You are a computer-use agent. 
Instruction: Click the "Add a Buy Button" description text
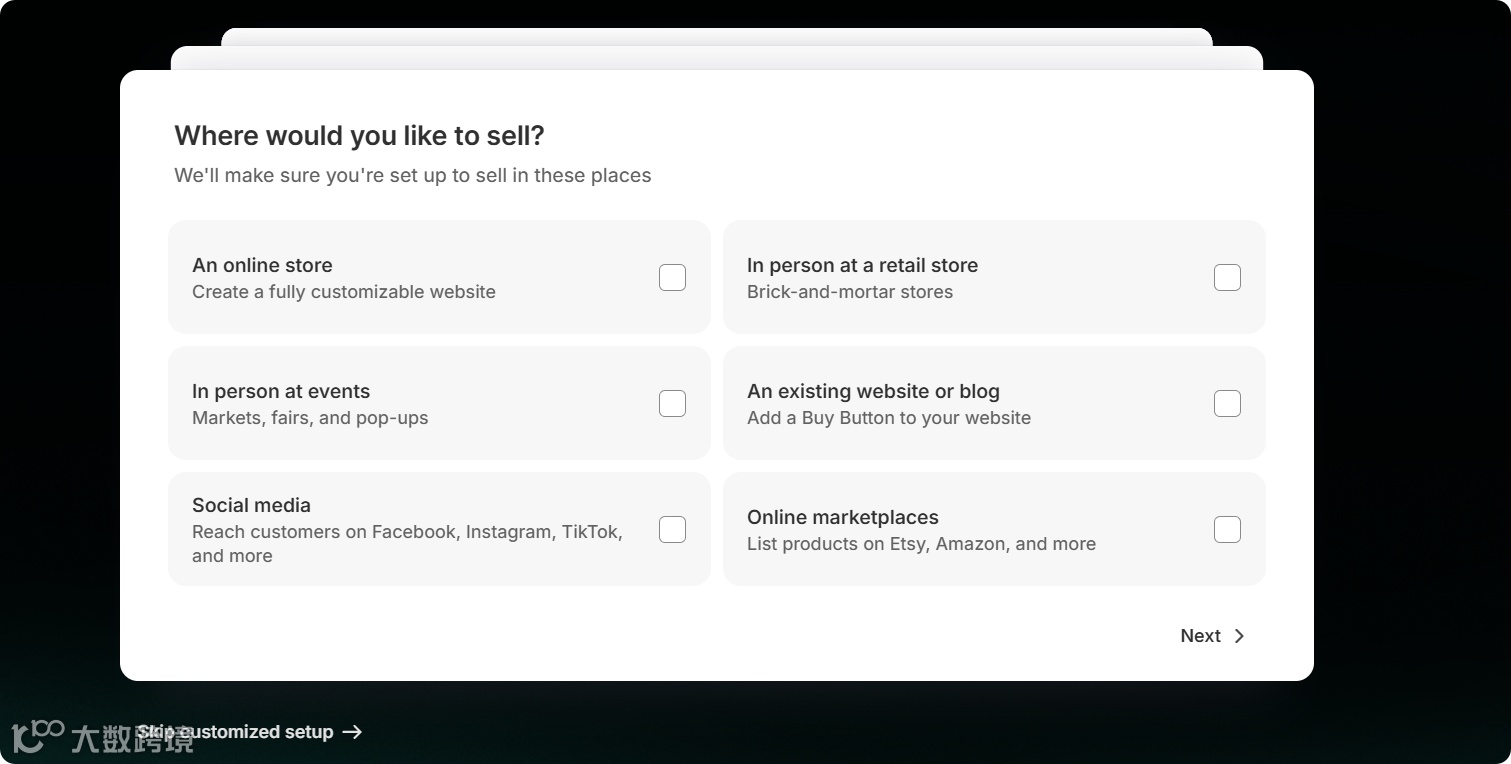[888, 418]
